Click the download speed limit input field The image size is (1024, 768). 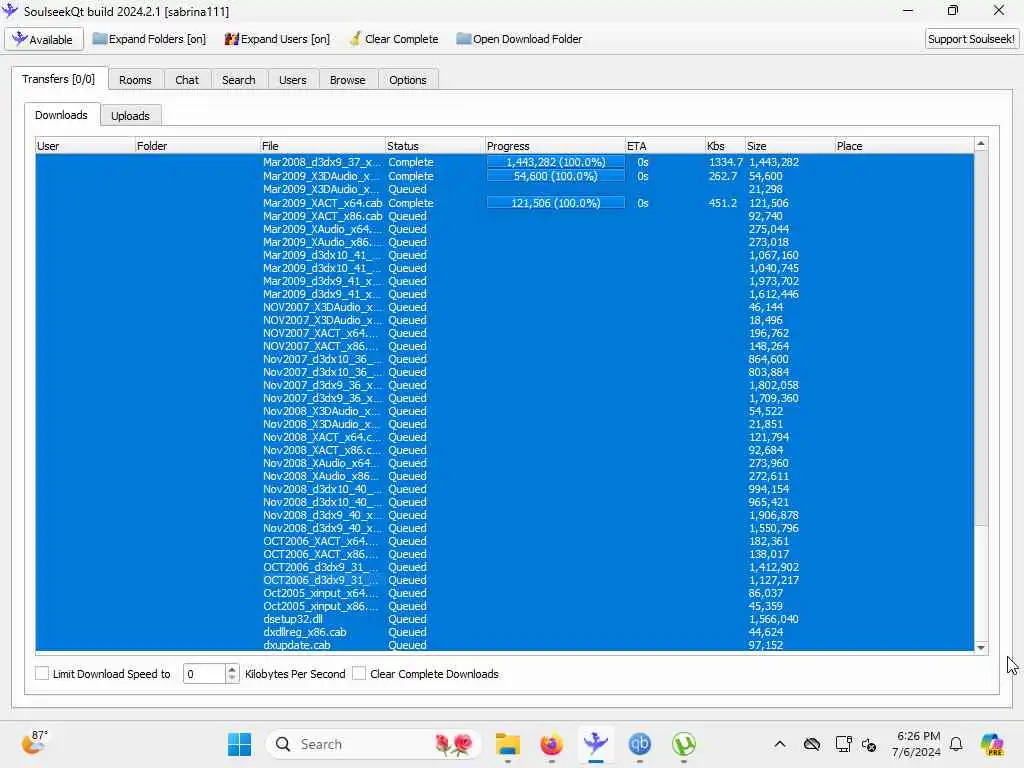pos(204,674)
